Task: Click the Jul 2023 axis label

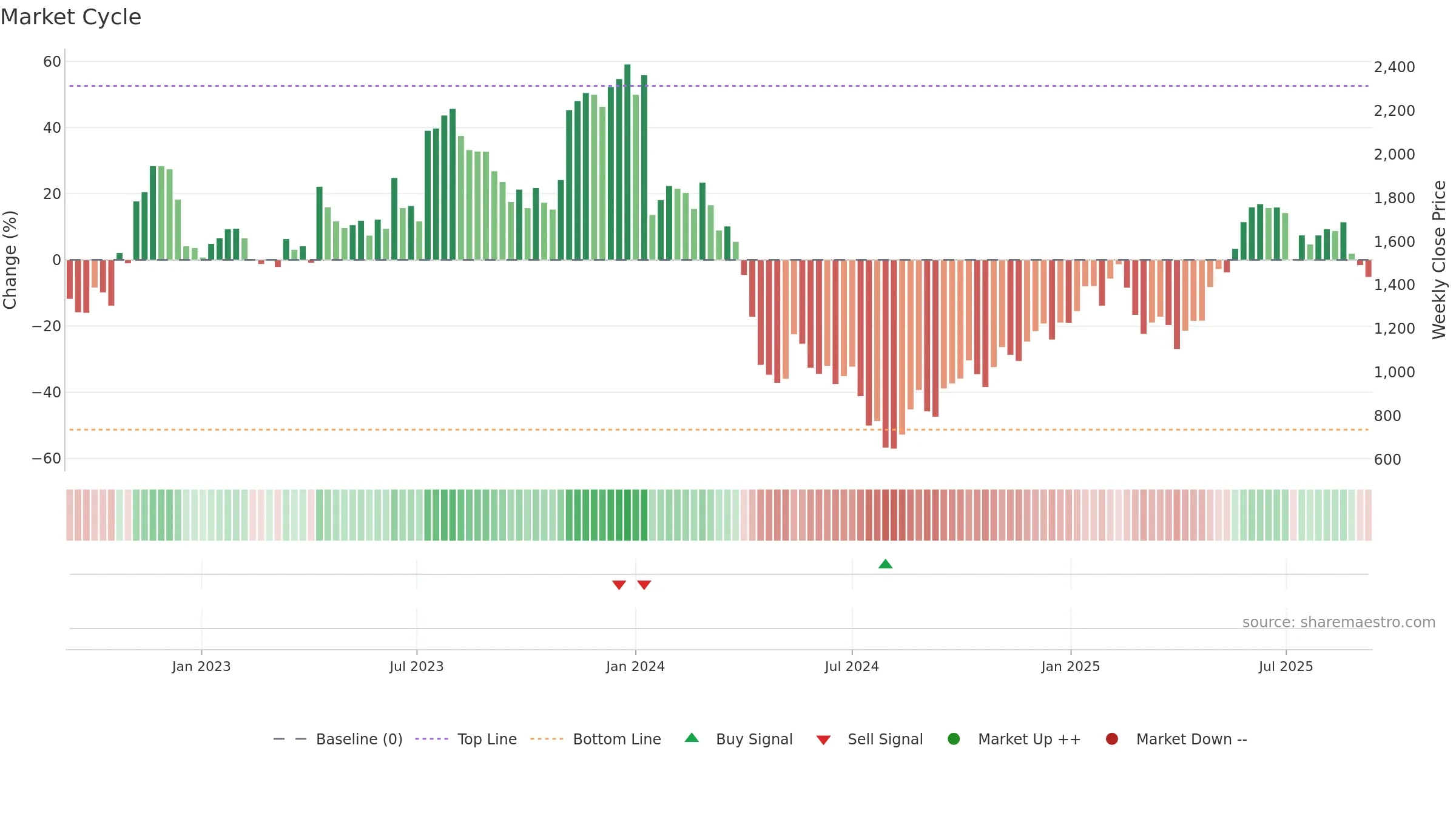Action: tap(417, 667)
